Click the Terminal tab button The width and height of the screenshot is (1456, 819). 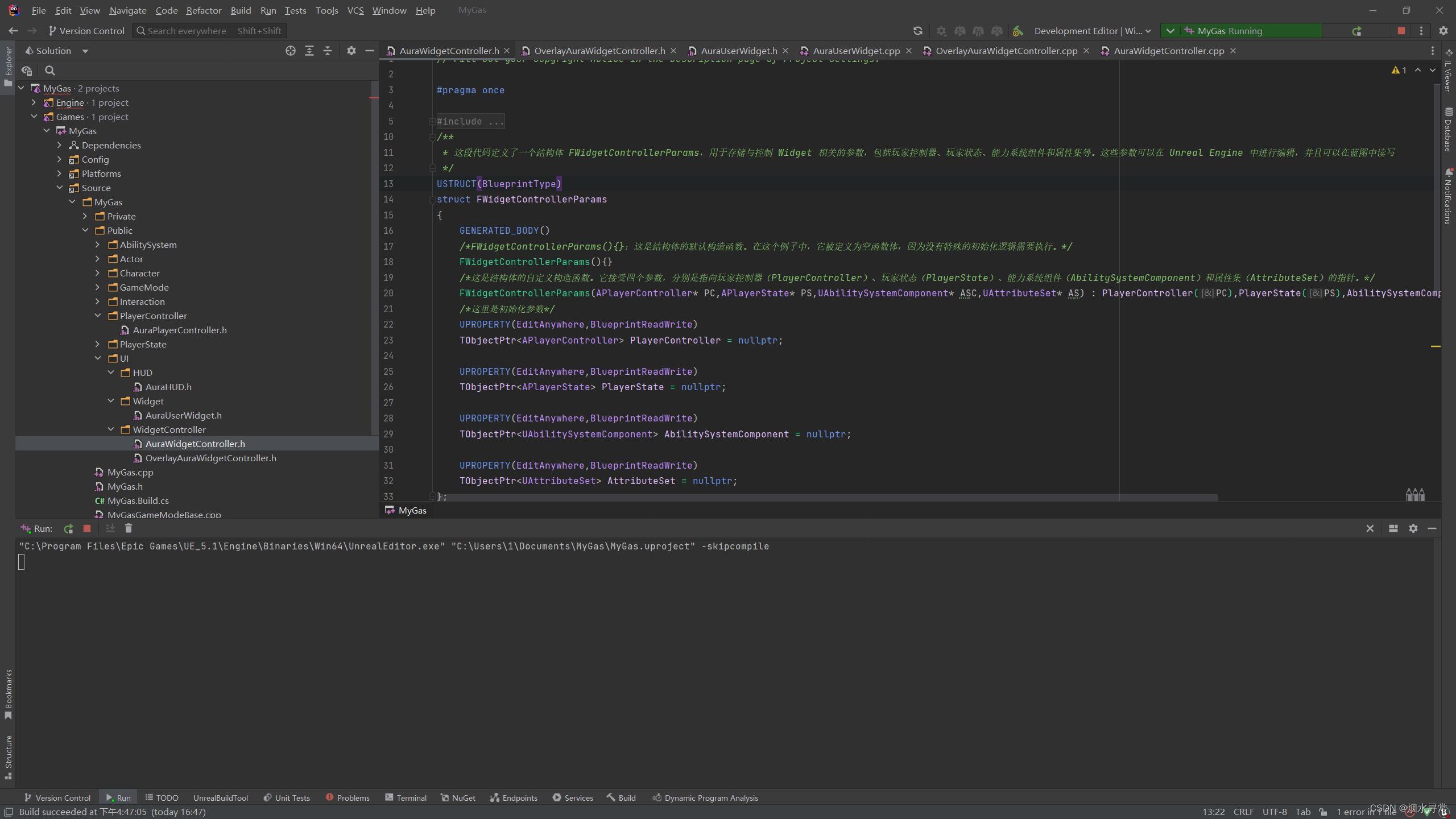point(411,797)
